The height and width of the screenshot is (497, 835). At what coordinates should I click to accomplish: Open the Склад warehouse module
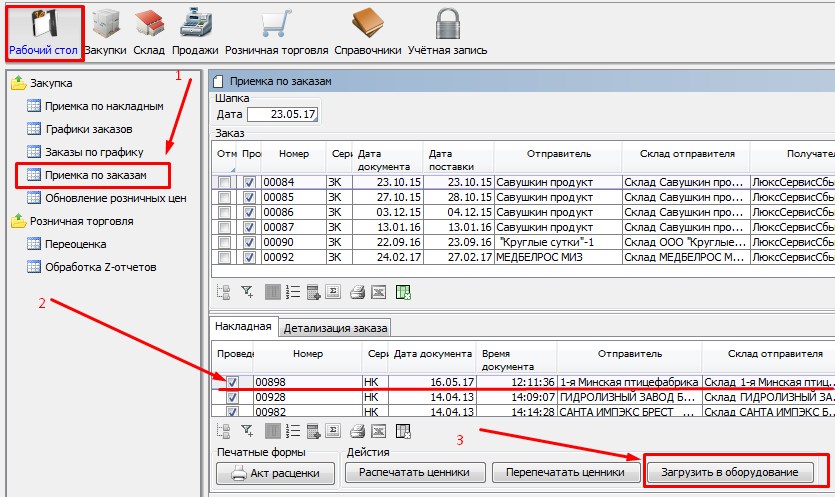(148, 30)
